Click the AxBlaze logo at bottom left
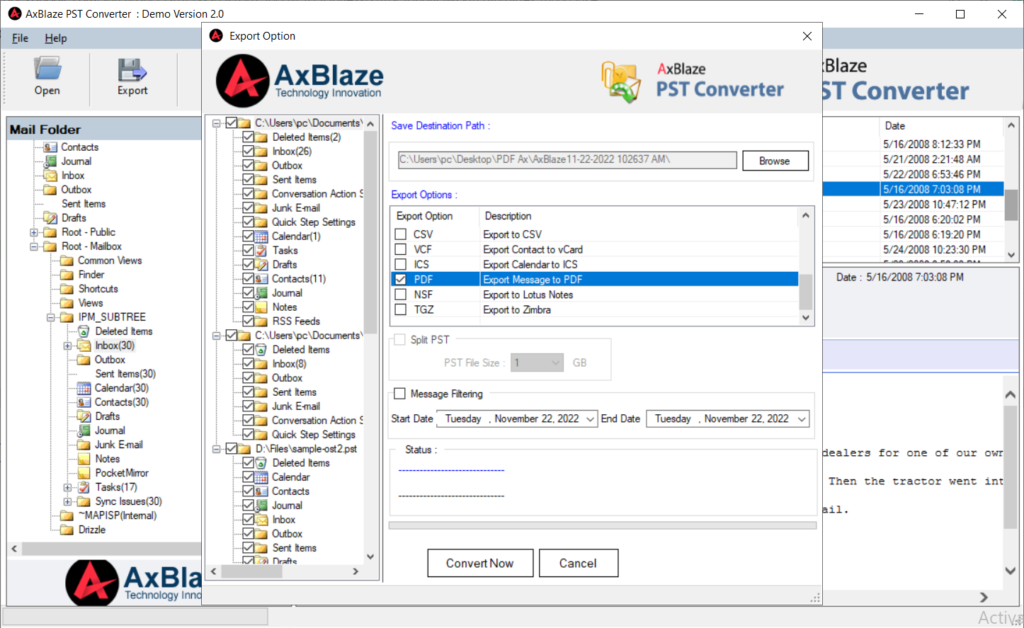The image size is (1024, 628). point(90,583)
